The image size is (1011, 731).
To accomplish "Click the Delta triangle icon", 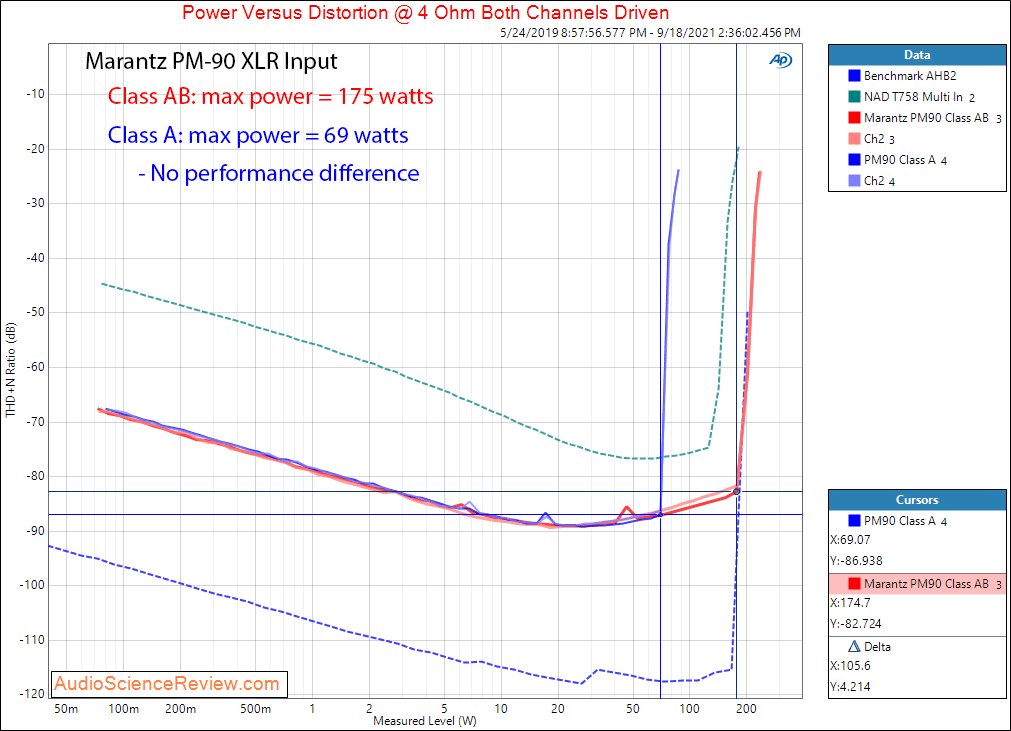I will pos(854,646).
